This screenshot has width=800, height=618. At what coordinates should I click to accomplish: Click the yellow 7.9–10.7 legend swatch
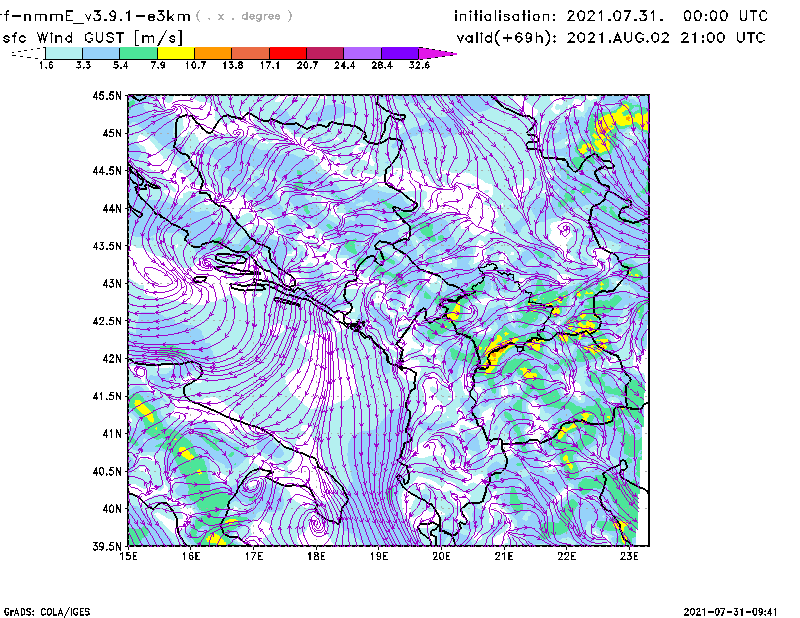(x=176, y=53)
